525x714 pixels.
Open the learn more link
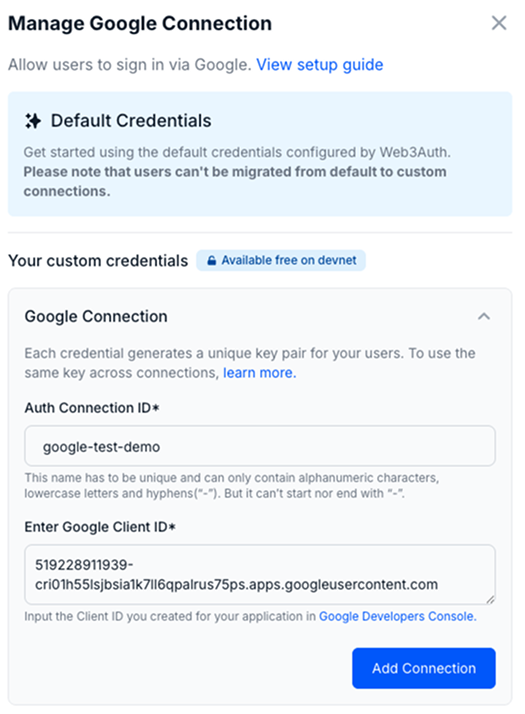coord(260,373)
